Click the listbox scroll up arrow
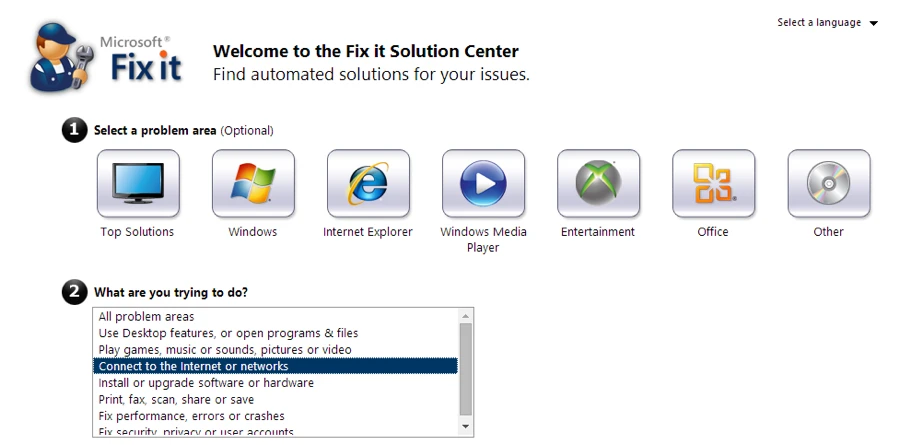900x445 pixels. [x=465, y=316]
